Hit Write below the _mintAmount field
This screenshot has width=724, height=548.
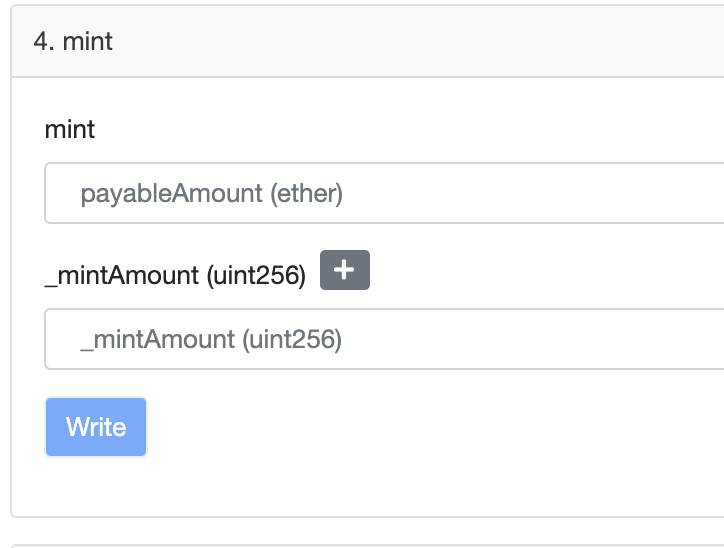(x=96, y=427)
